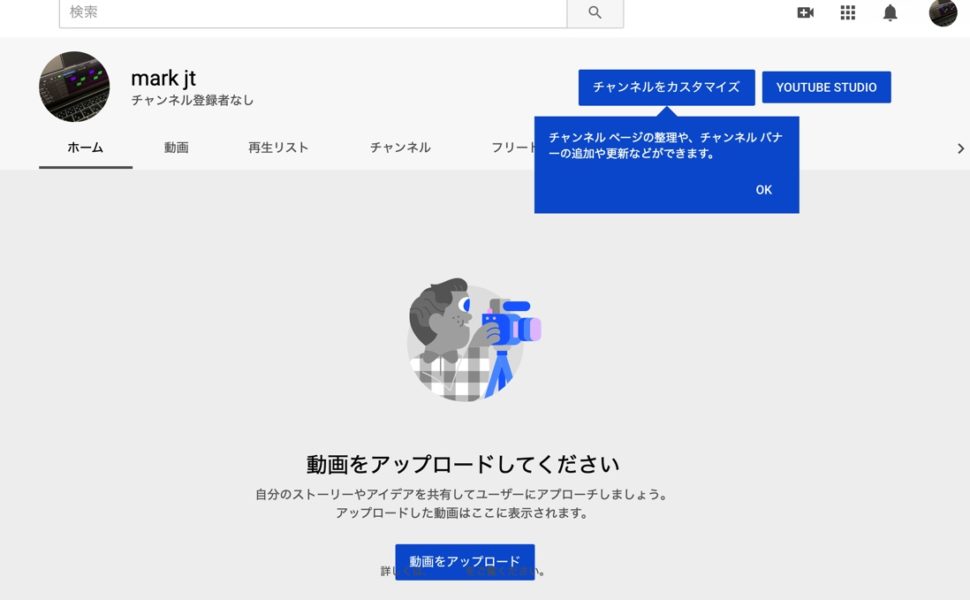970x600 pixels.
Task: Expand more tabs with right chevron
Action: [x=960, y=148]
